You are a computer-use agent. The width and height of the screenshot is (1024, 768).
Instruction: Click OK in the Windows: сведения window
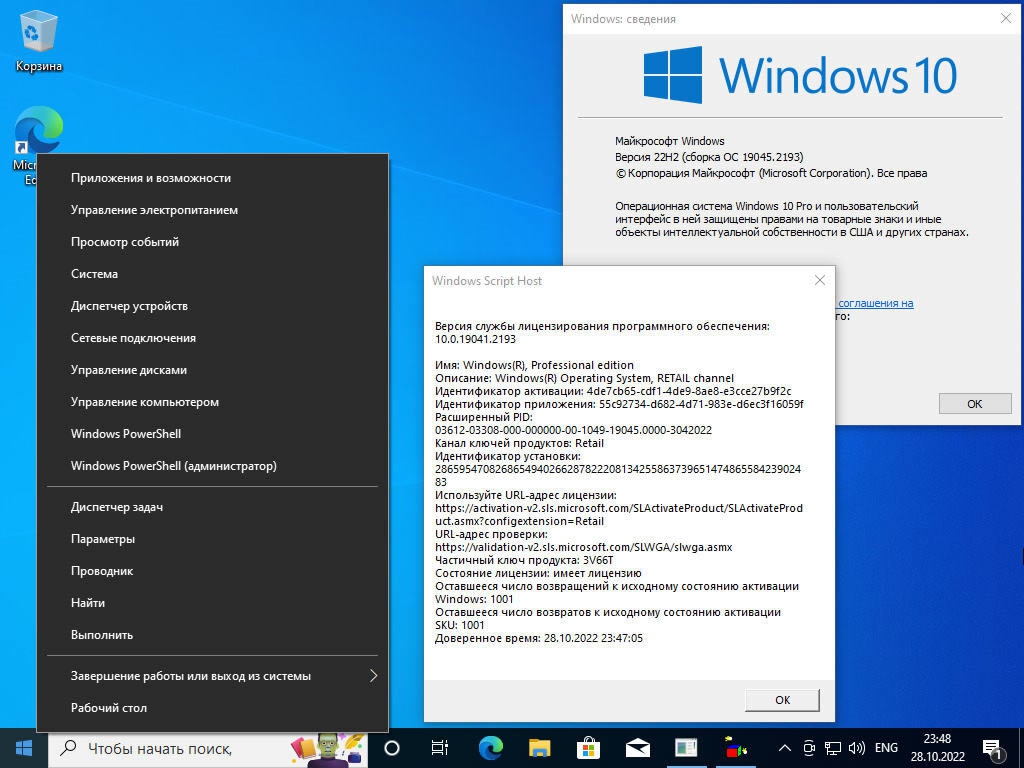(975, 404)
